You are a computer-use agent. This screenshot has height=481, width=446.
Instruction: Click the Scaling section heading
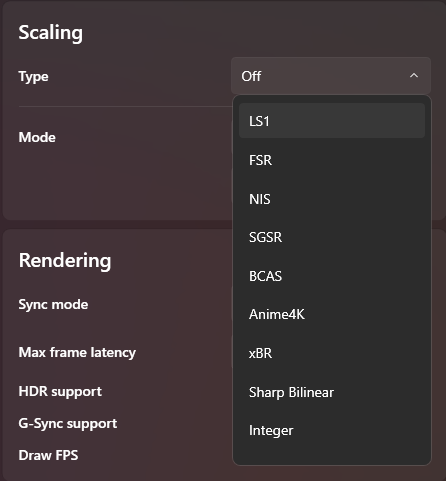pyautogui.click(x=51, y=33)
